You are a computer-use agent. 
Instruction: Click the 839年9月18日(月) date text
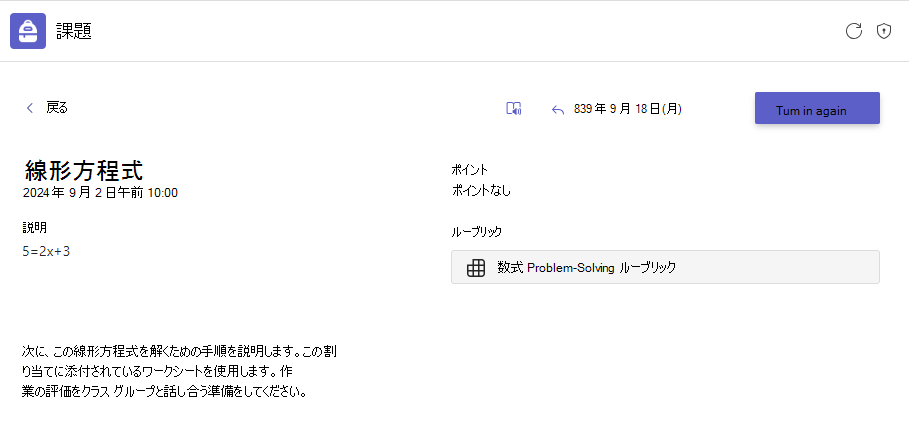[627, 109]
